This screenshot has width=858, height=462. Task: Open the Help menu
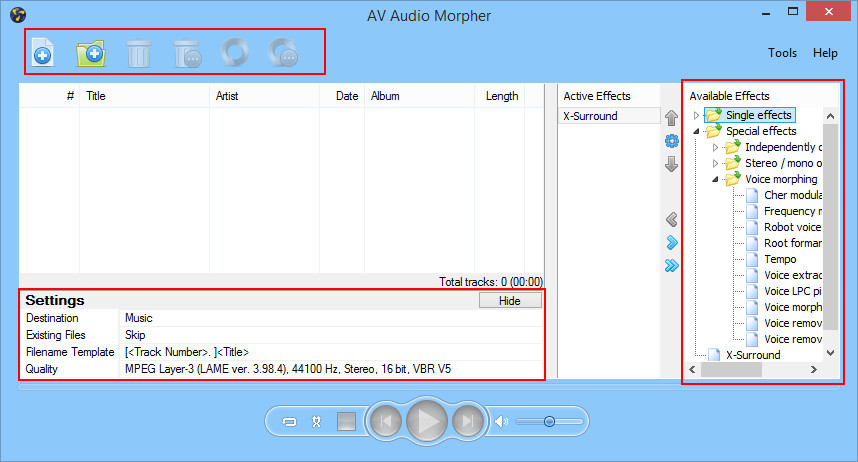(825, 53)
